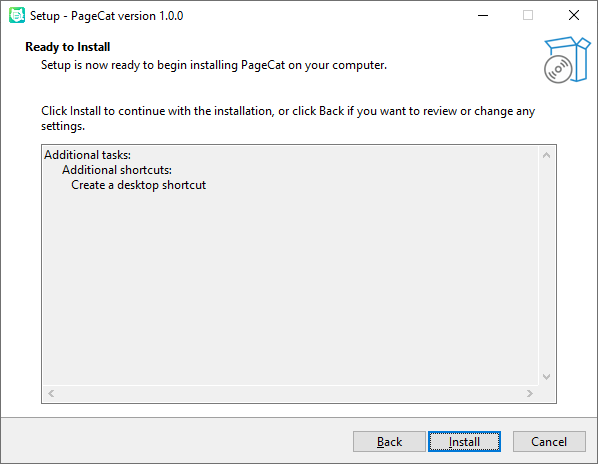
Task: Minimize the Setup window
Action: click(483, 16)
